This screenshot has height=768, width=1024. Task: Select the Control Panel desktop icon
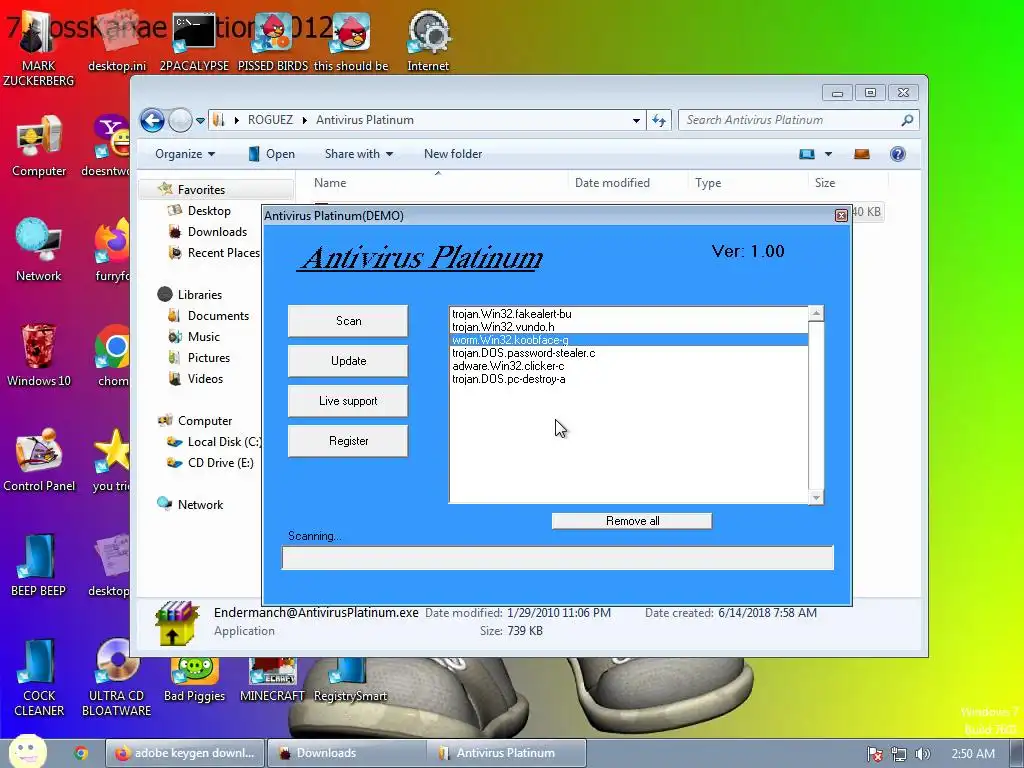(x=39, y=460)
